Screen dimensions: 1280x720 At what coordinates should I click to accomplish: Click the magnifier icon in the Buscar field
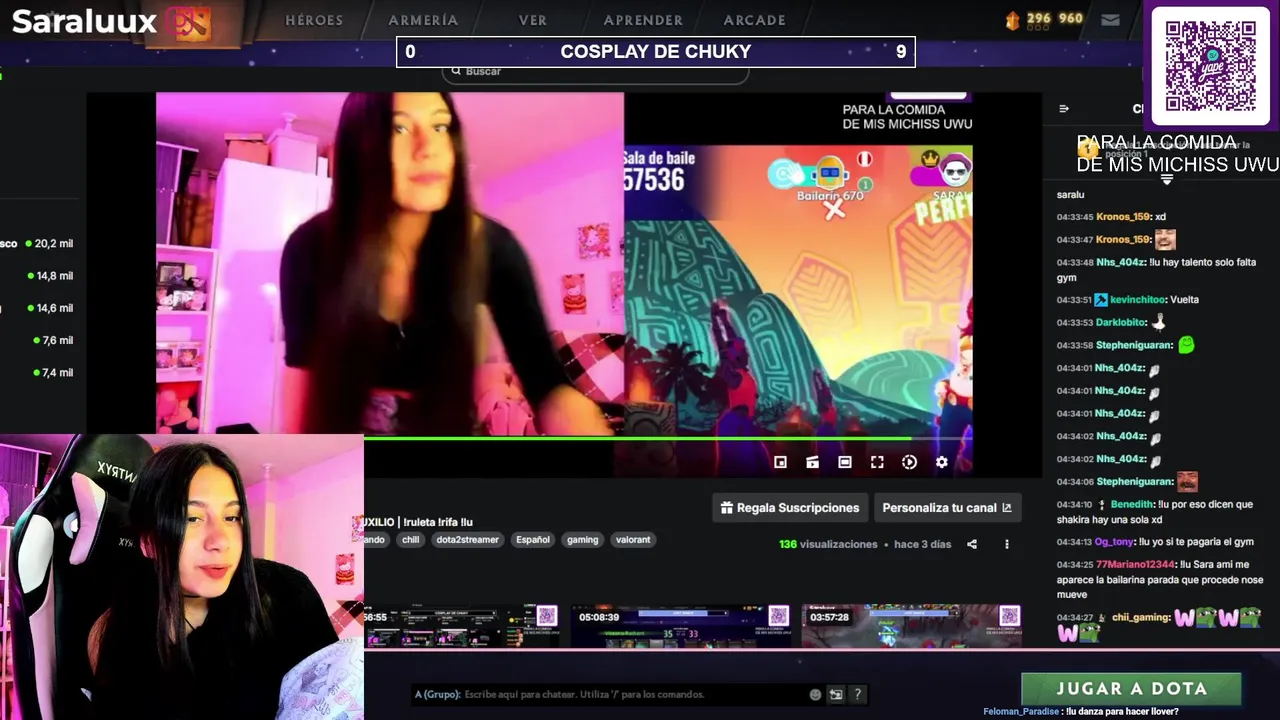click(x=456, y=71)
